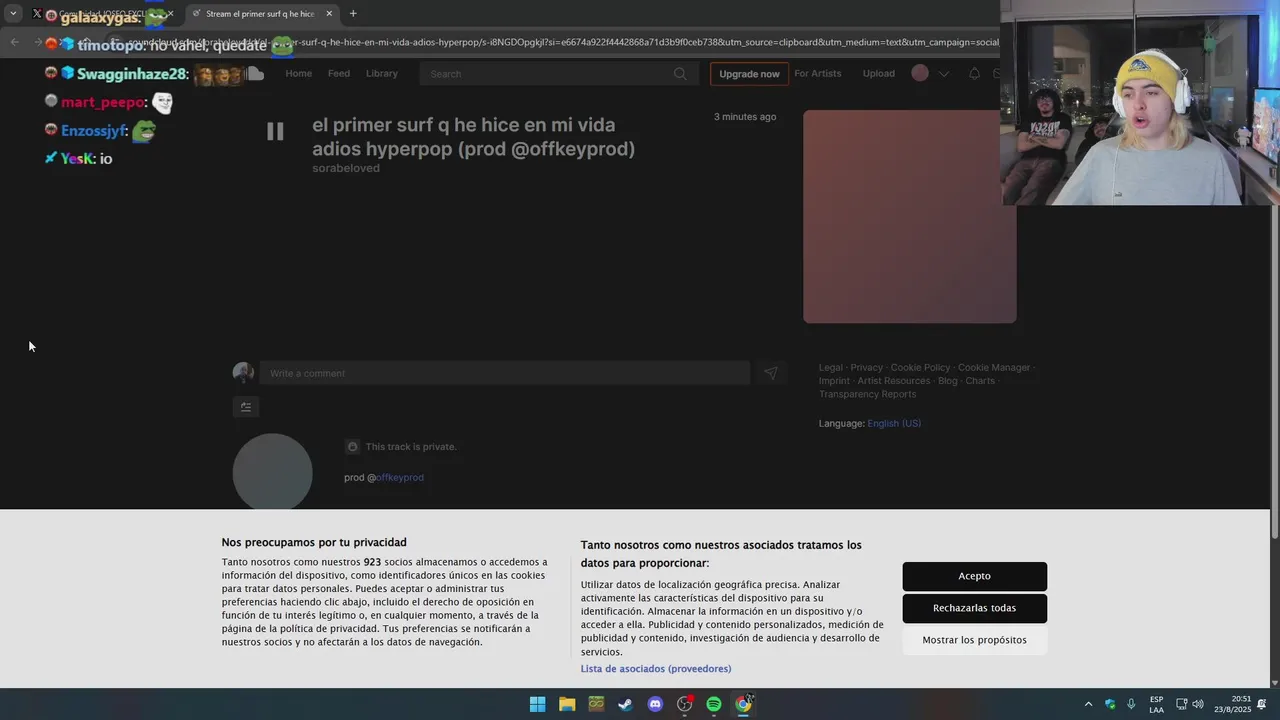
Task: Open SoundCloud search magnifier icon
Action: coord(680,74)
